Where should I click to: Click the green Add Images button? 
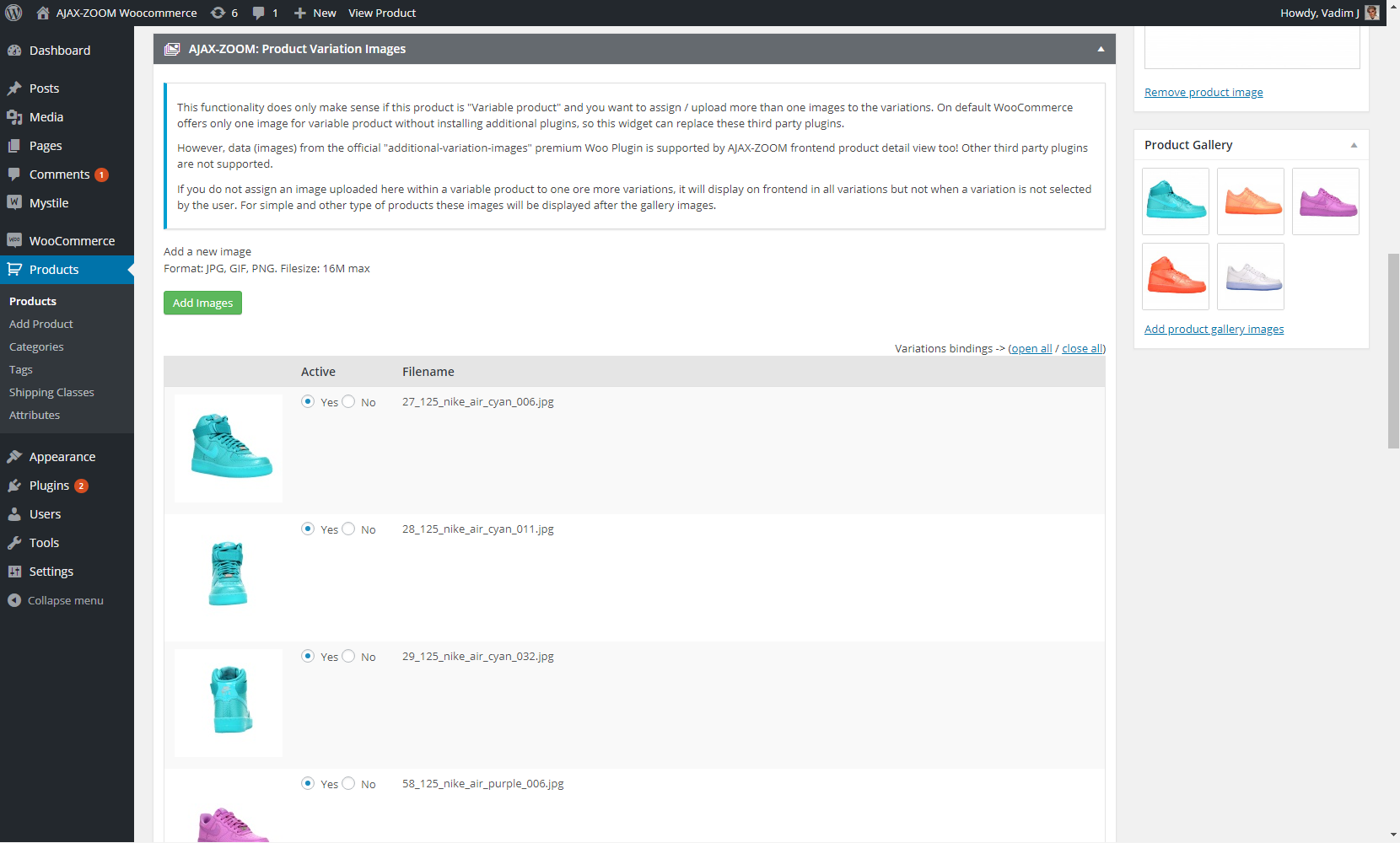point(202,303)
